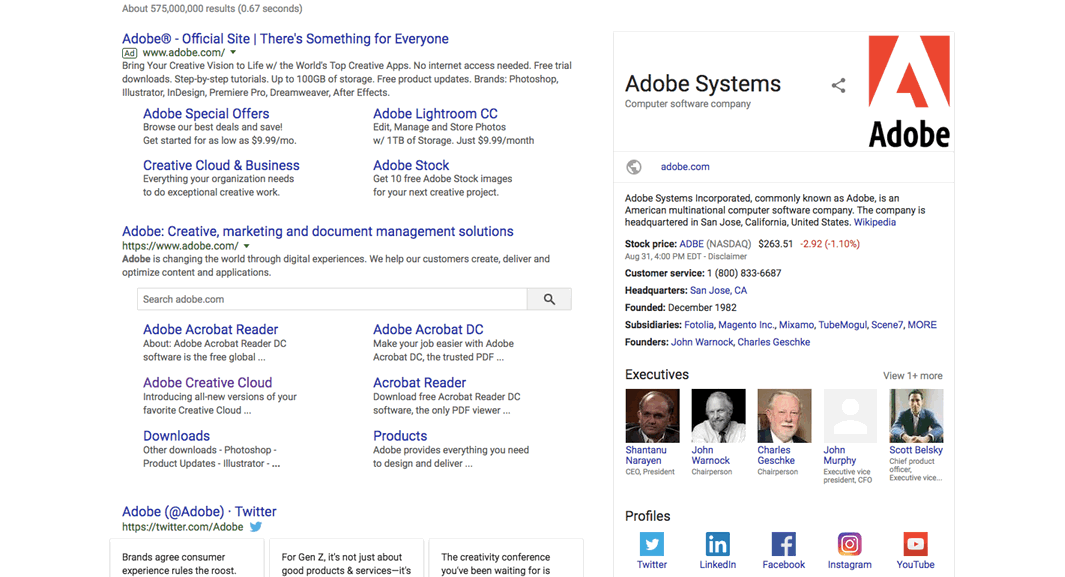Open the Products sitelink
This screenshot has width=1065, height=577.
pos(400,436)
